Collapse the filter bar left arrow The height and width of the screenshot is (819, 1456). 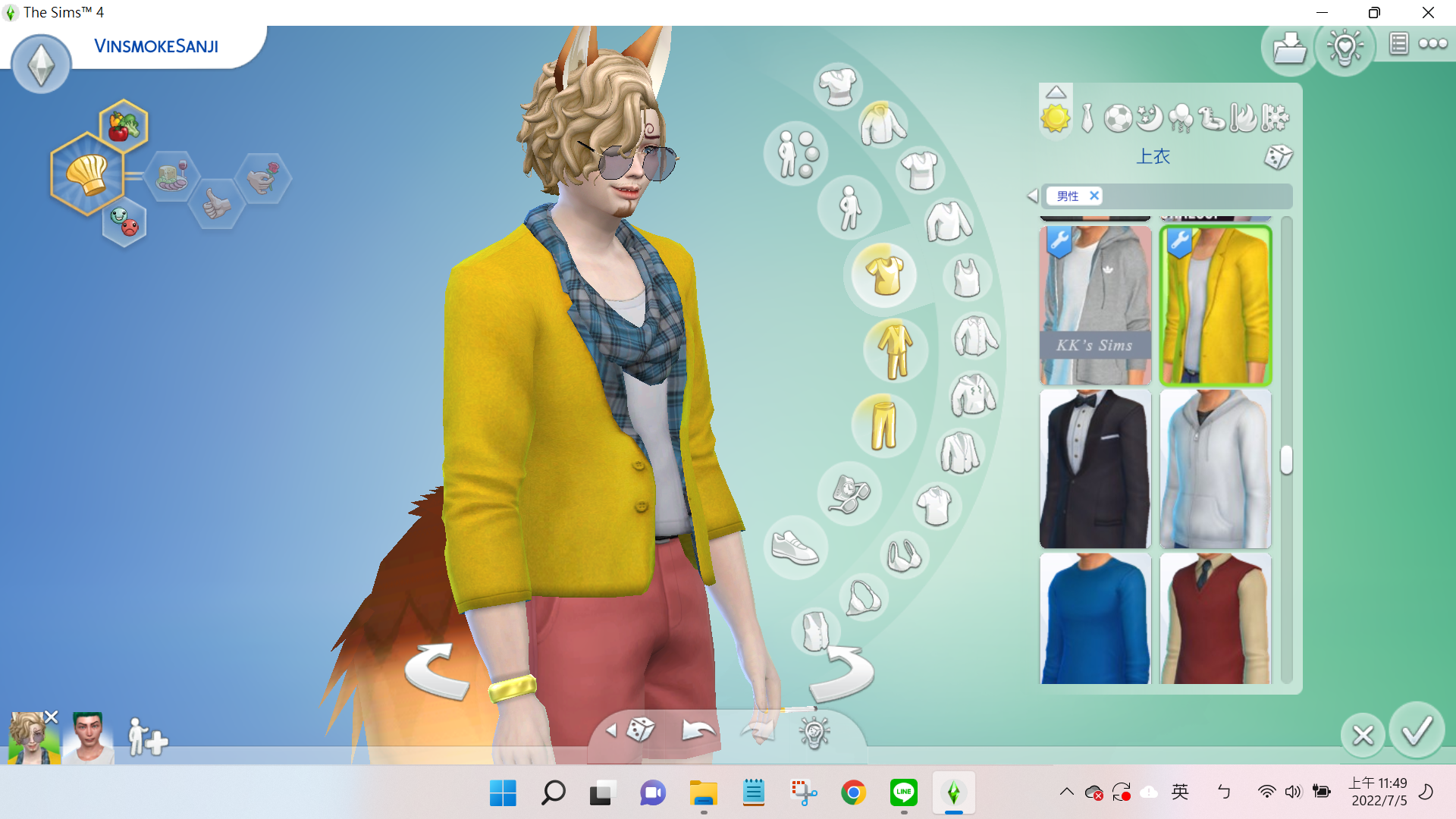(1032, 196)
